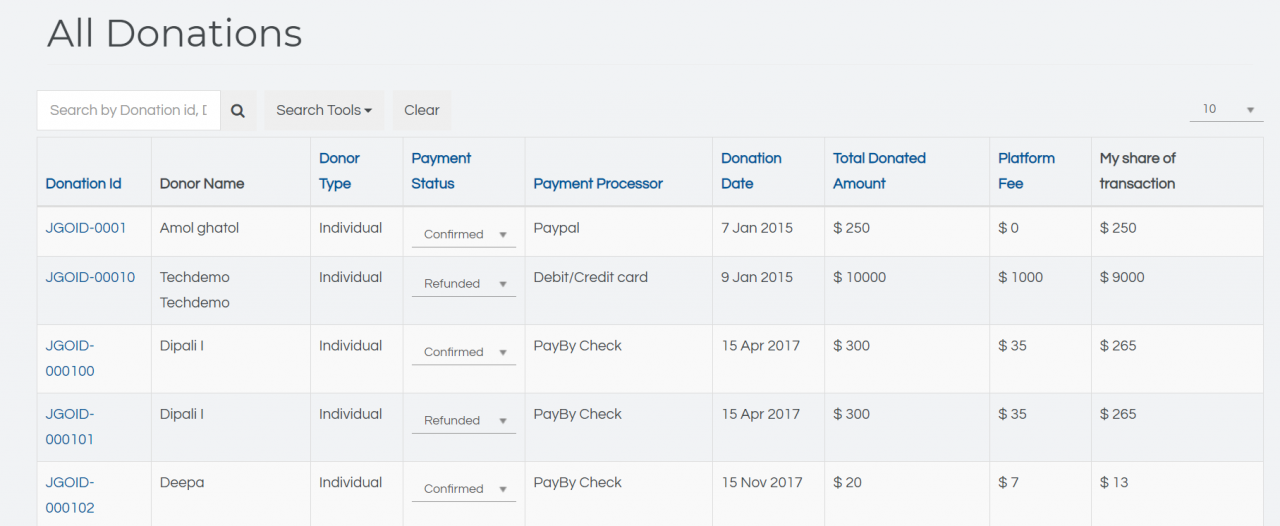Expand payment status dropdown for Amol ghatol
The image size is (1280, 526).
[464, 234]
